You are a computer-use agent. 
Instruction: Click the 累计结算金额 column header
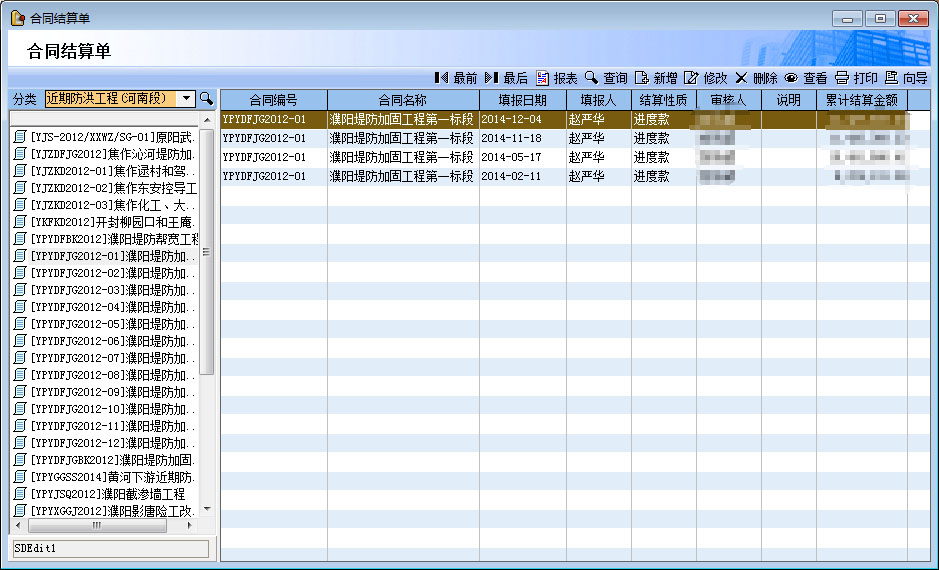click(x=861, y=100)
